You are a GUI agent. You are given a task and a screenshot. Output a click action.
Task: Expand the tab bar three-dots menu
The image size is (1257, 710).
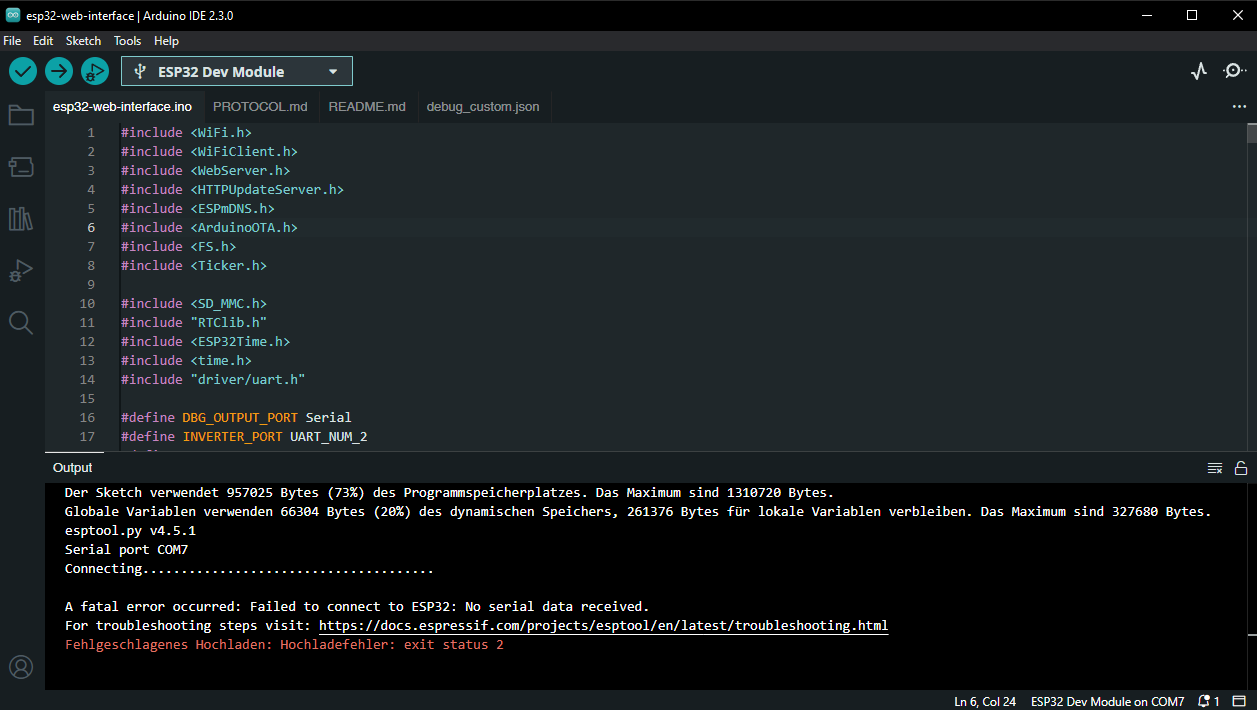click(1239, 106)
